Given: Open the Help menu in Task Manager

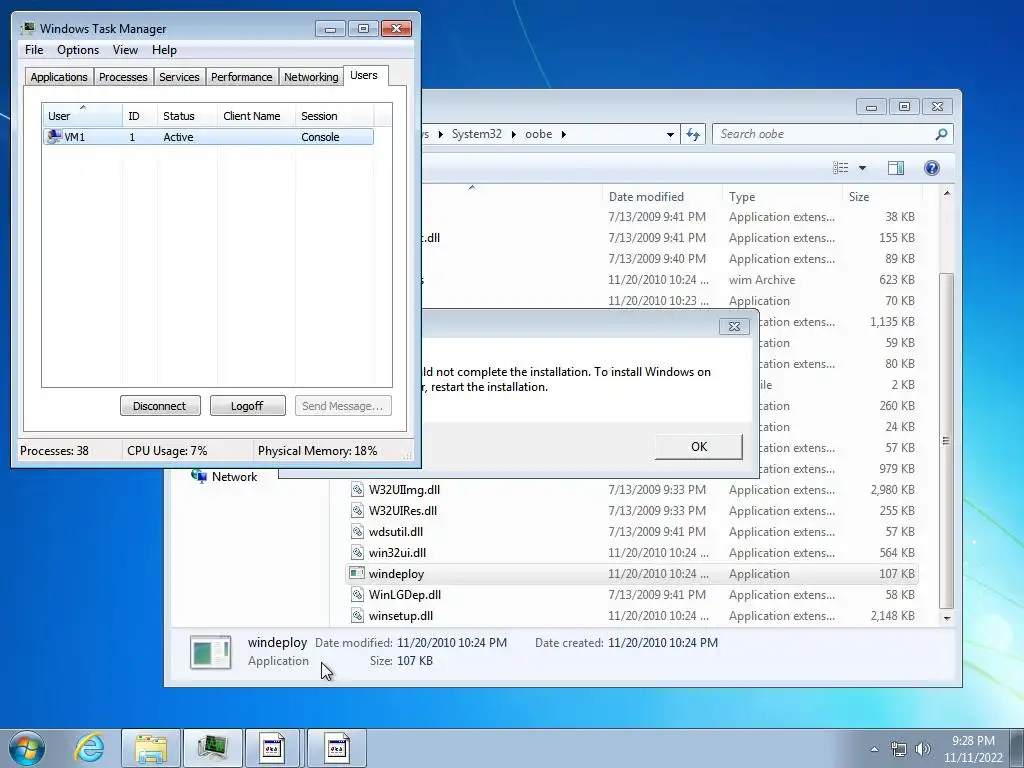Looking at the screenshot, I should click(x=164, y=50).
